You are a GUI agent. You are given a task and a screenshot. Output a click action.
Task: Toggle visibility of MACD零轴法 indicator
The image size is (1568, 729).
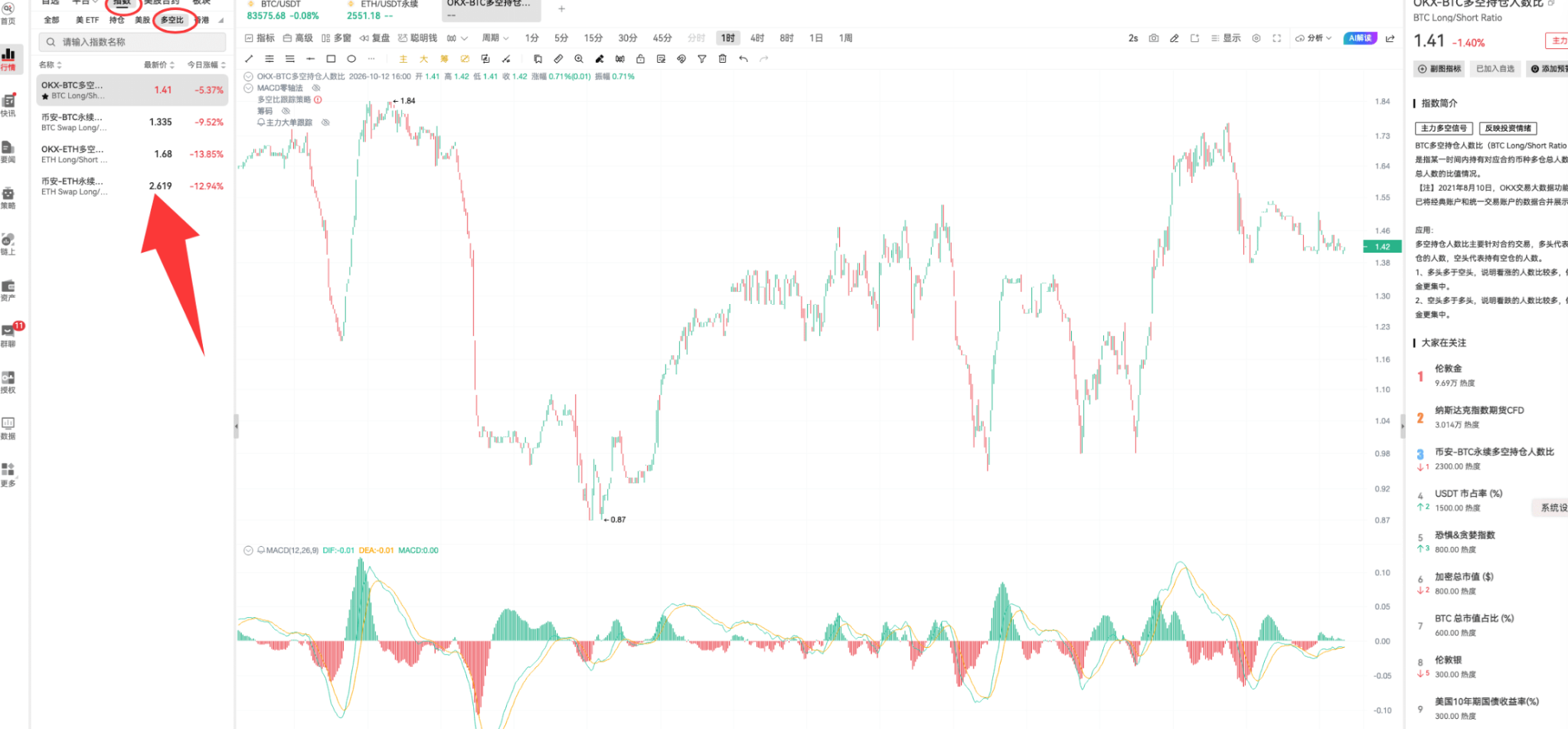315,88
